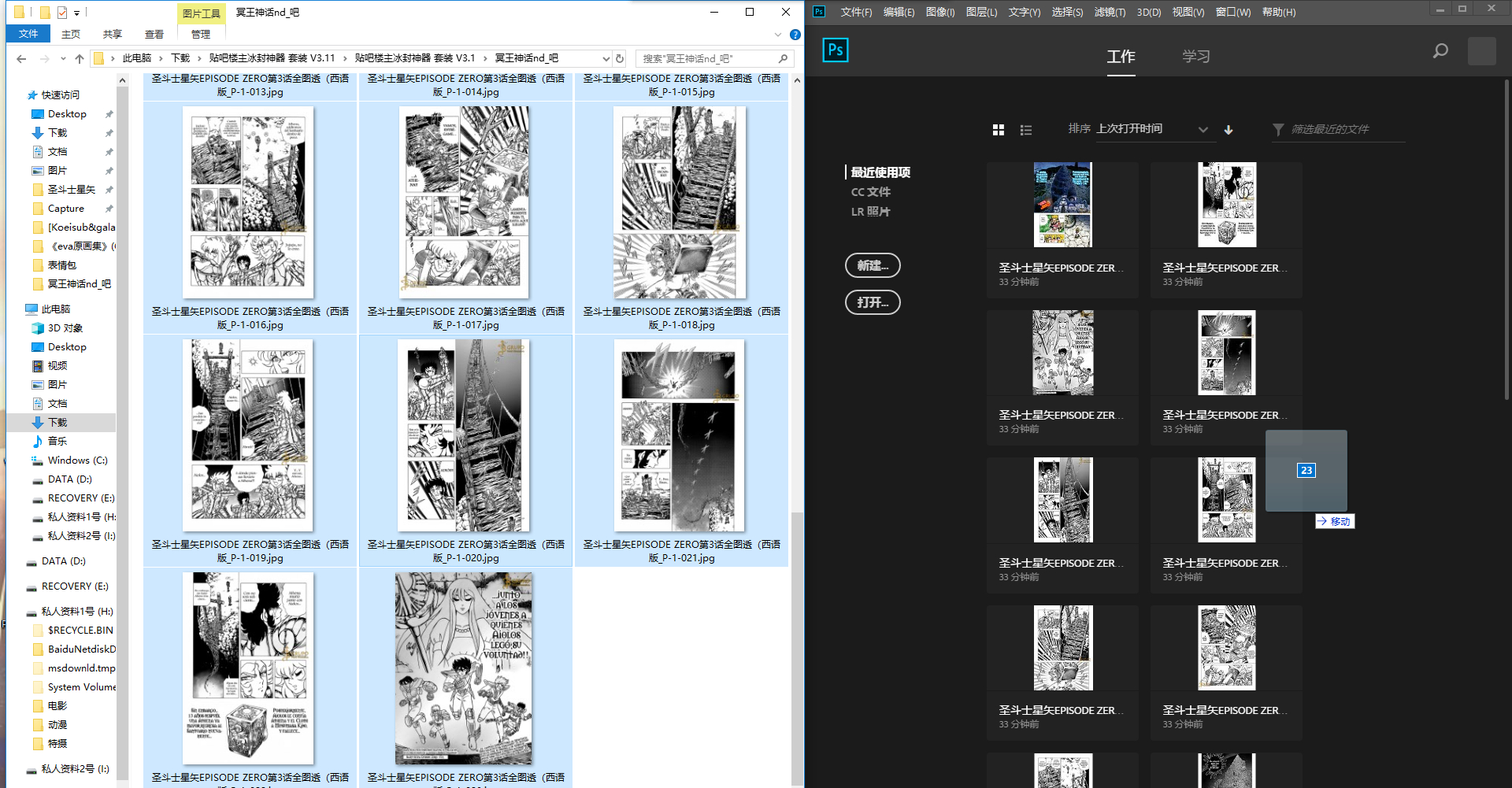1512x788 pixels.
Task: Open quick access toolbar customize dropdown
Action: pos(76,13)
